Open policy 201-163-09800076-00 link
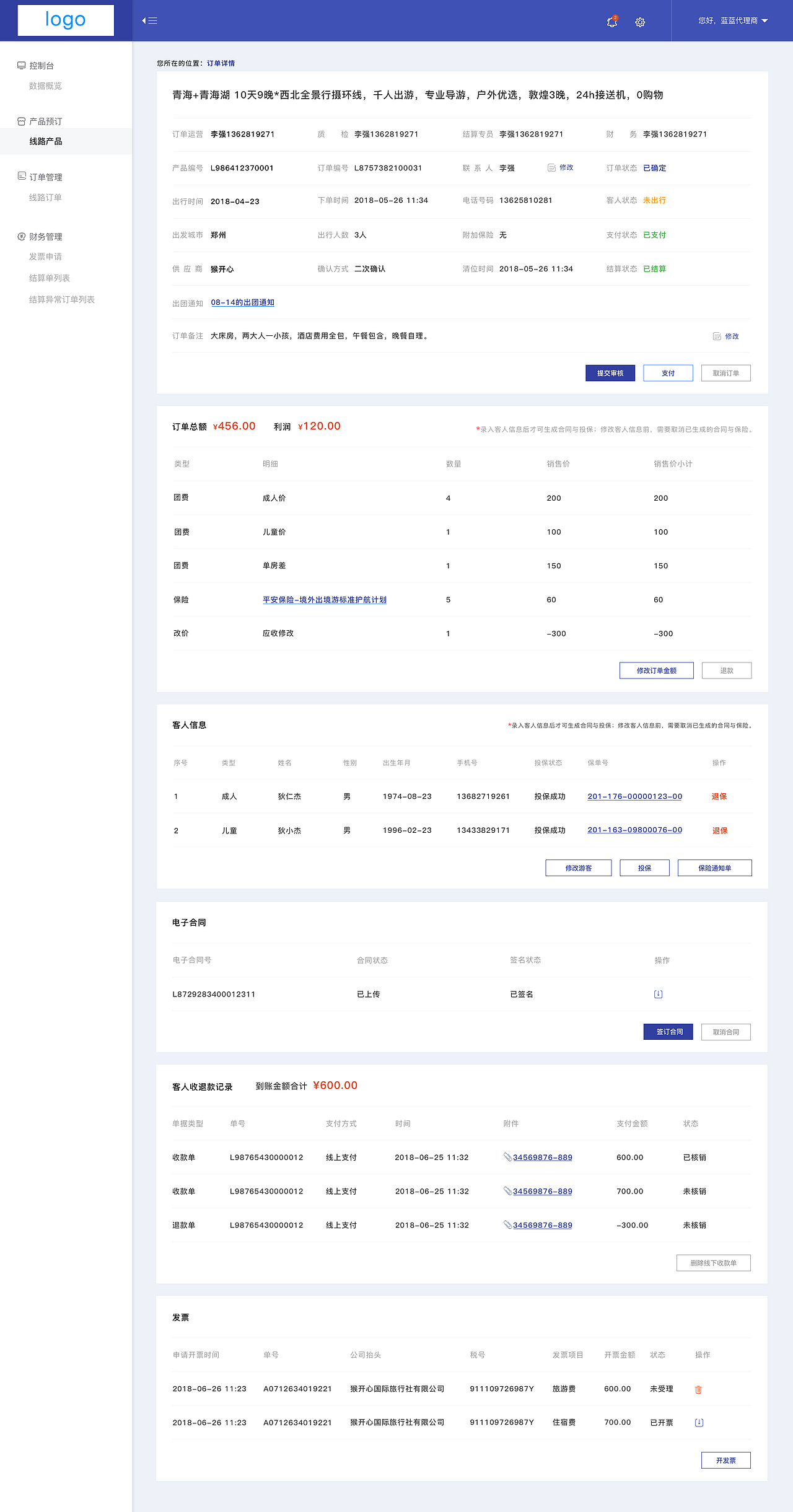The image size is (793, 1512). [x=635, y=830]
